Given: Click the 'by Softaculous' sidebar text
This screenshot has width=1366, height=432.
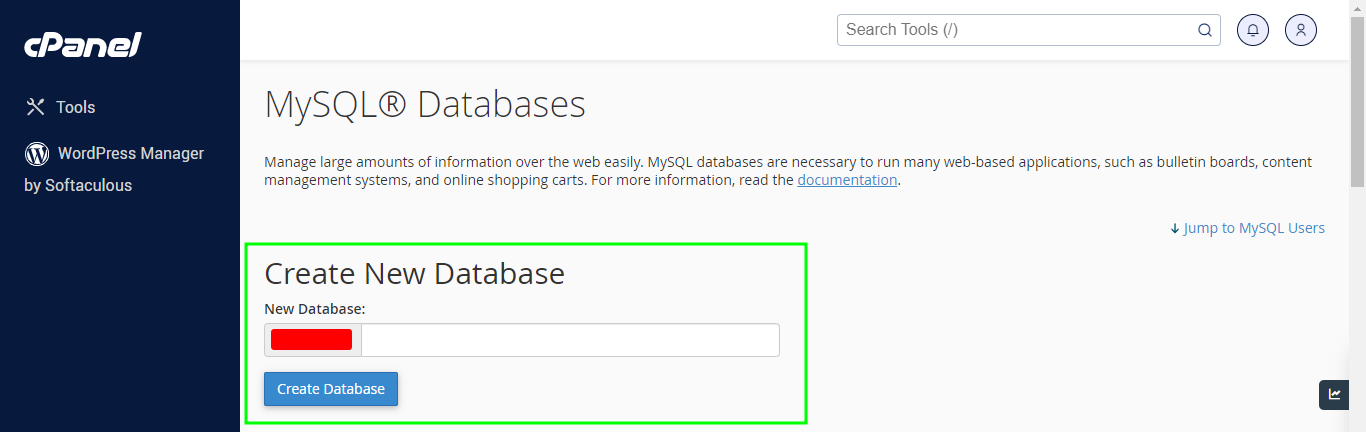Looking at the screenshot, I should click(78, 185).
